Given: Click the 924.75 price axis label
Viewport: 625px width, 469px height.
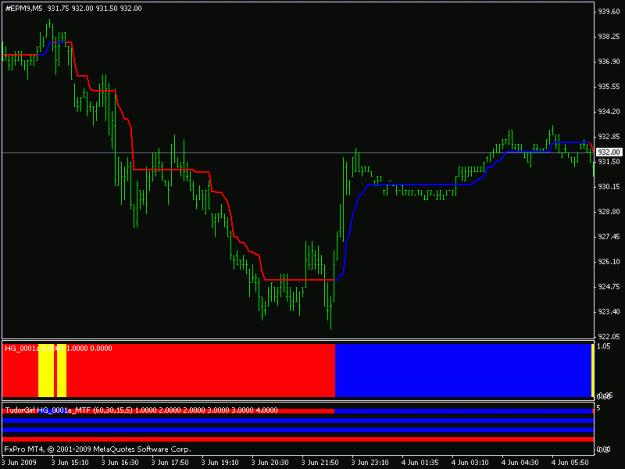Looking at the screenshot, I should coord(609,287).
